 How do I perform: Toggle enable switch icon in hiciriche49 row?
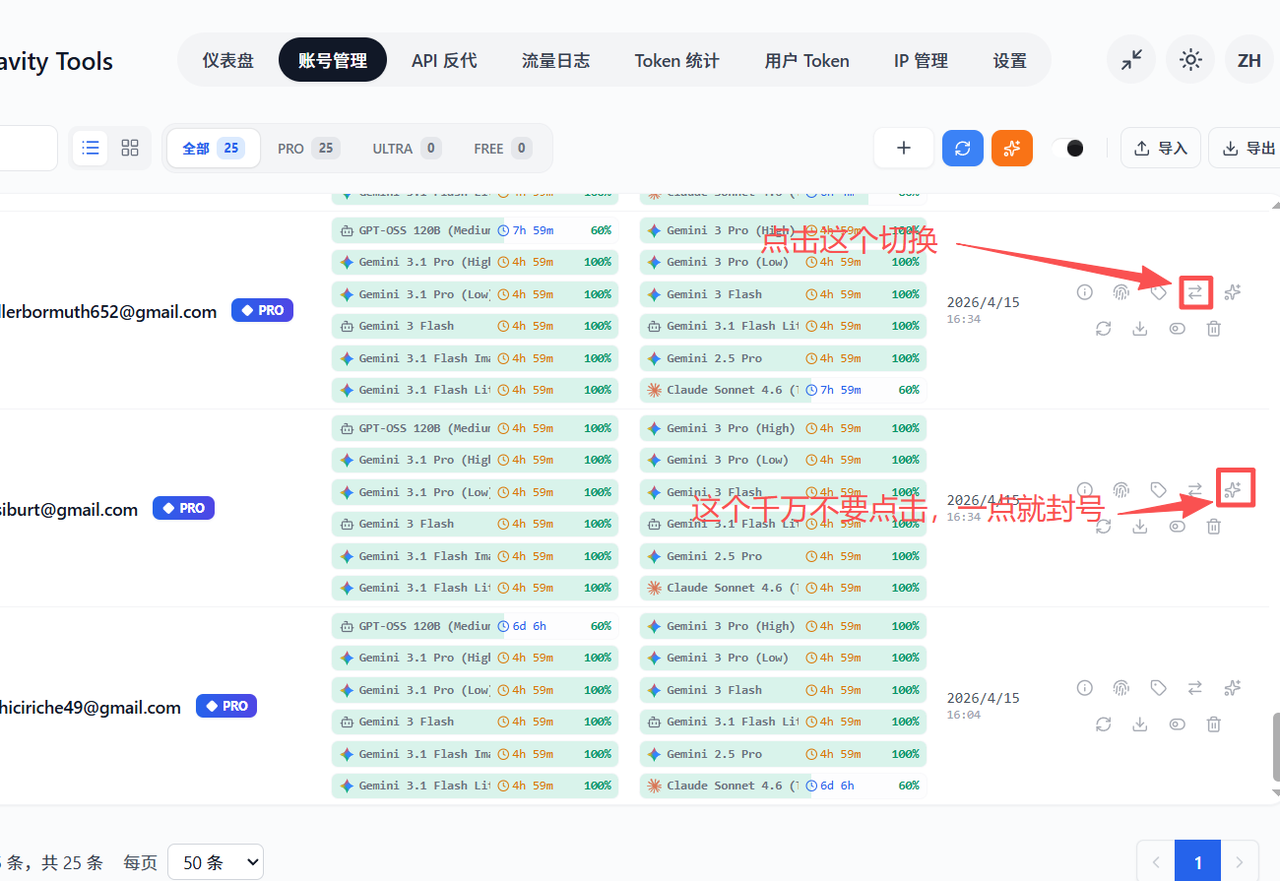pyautogui.click(x=1177, y=724)
